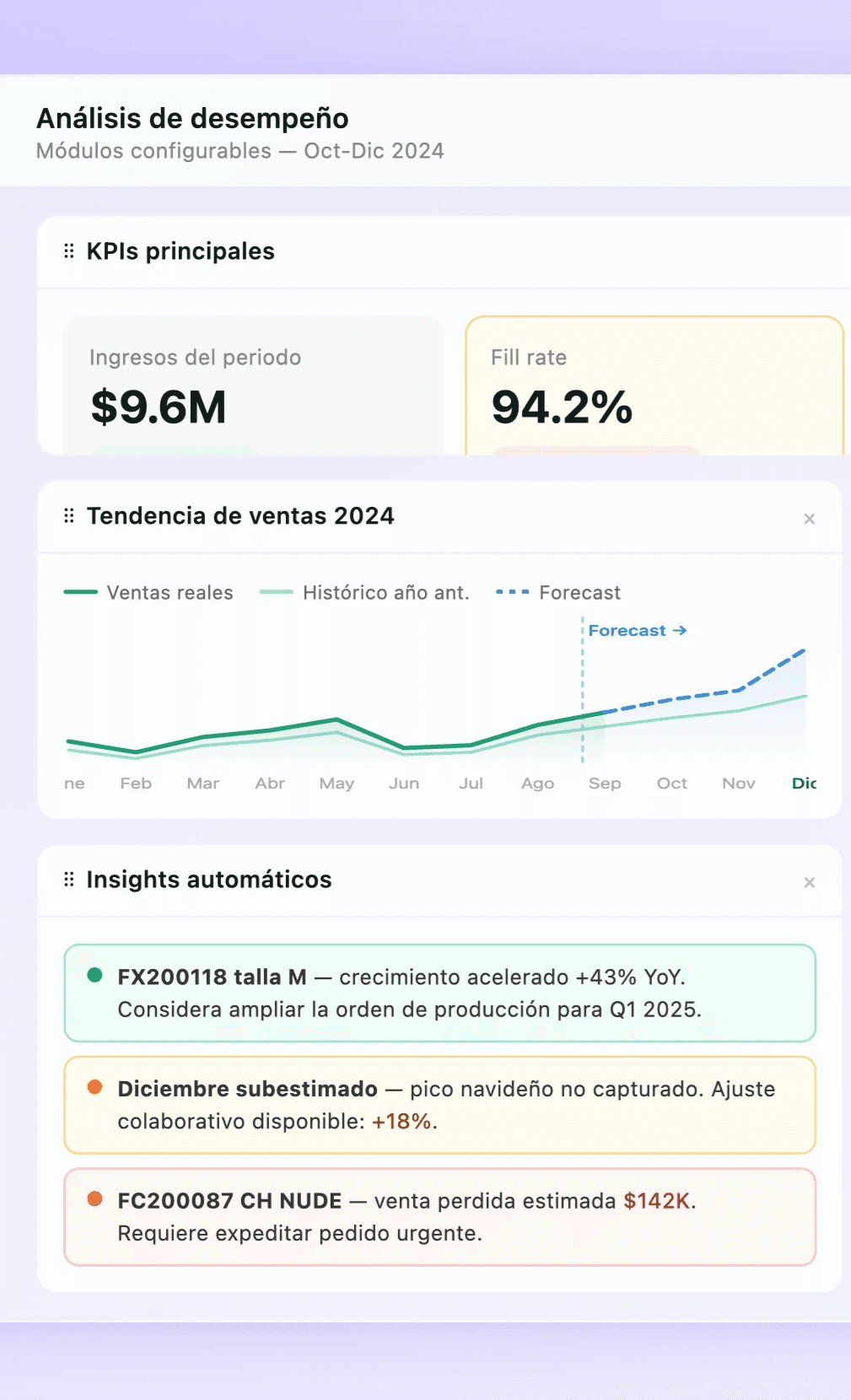Grab the KPIs principales drag handle

69,251
